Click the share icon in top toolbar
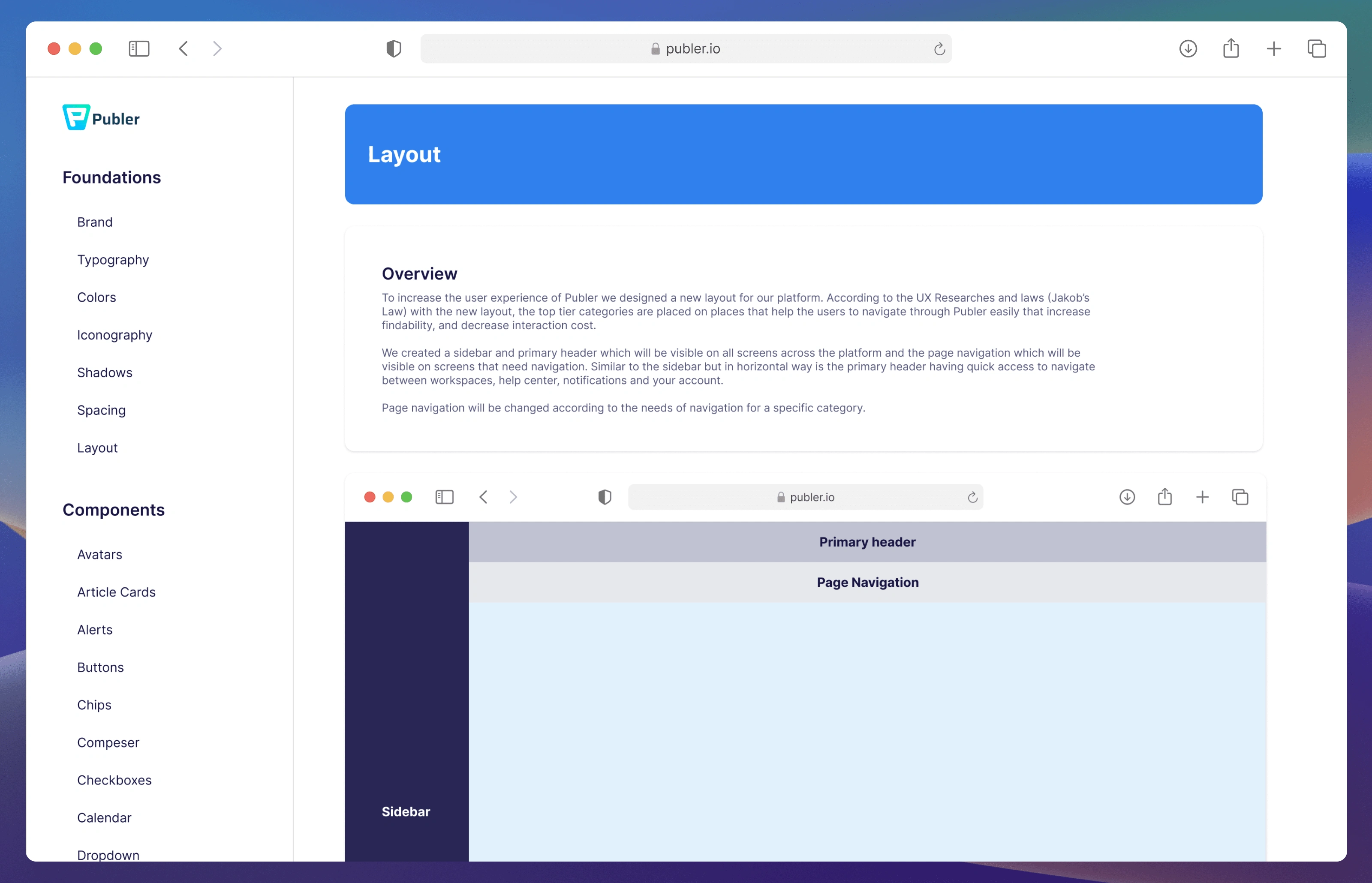Image resolution: width=1372 pixels, height=883 pixels. (1231, 49)
